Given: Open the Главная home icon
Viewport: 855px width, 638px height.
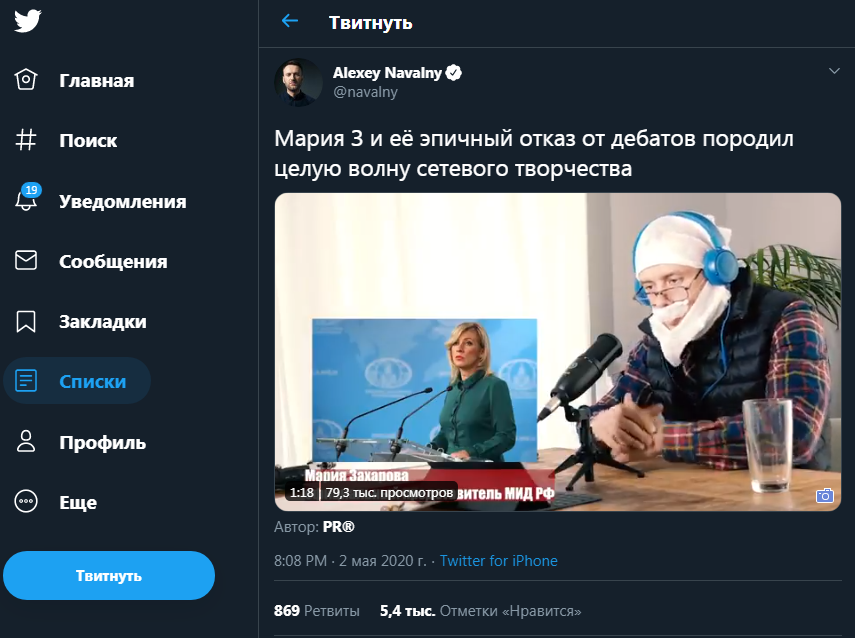Looking at the screenshot, I should [27, 81].
